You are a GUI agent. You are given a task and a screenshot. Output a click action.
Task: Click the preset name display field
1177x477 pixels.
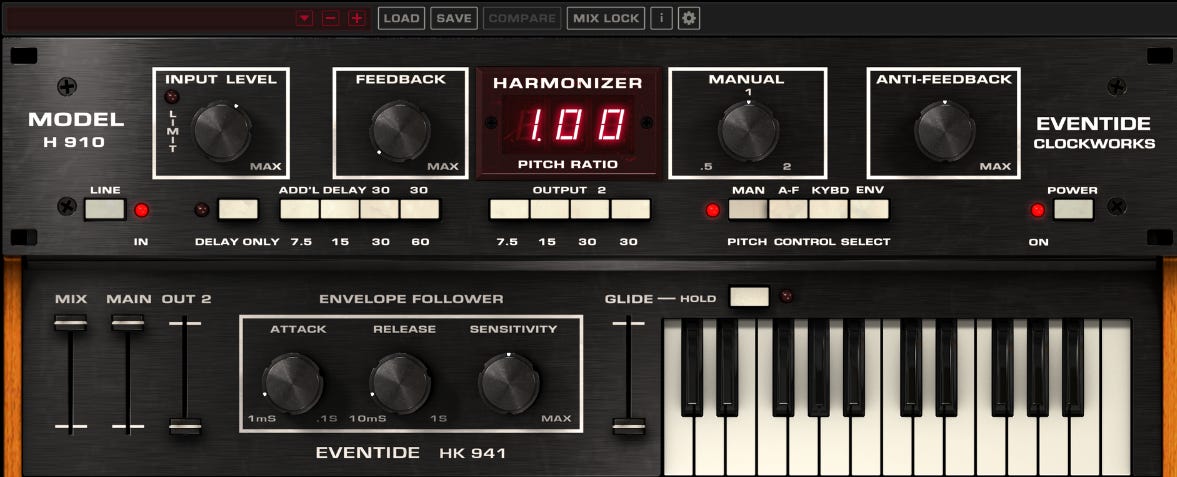(x=148, y=19)
